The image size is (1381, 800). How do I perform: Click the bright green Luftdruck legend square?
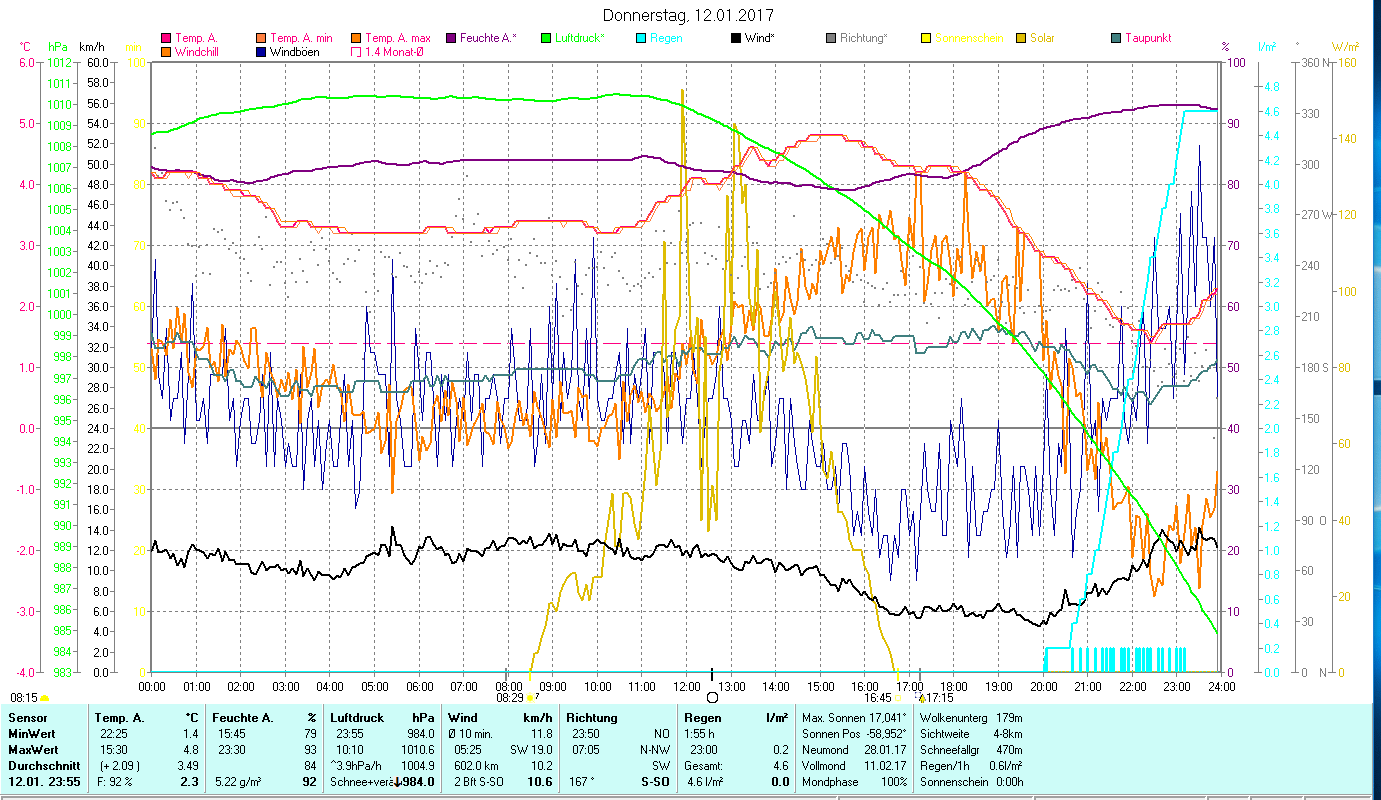[x=546, y=39]
